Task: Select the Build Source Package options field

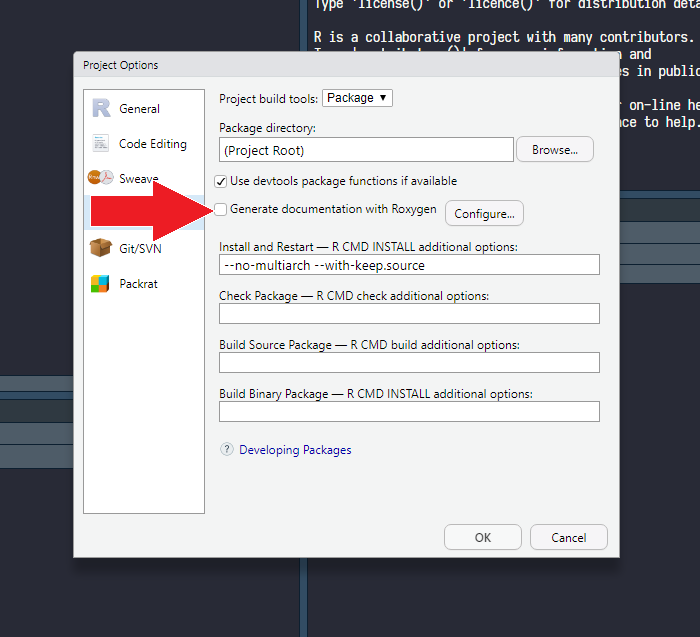Action: click(x=409, y=362)
